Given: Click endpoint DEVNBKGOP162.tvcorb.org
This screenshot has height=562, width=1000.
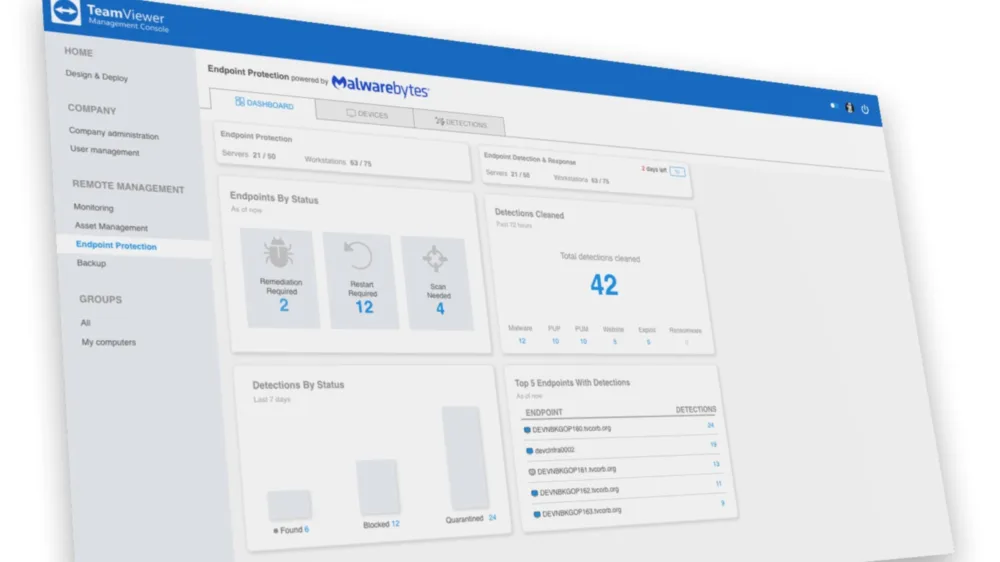Looking at the screenshot, I should (579, 491).
